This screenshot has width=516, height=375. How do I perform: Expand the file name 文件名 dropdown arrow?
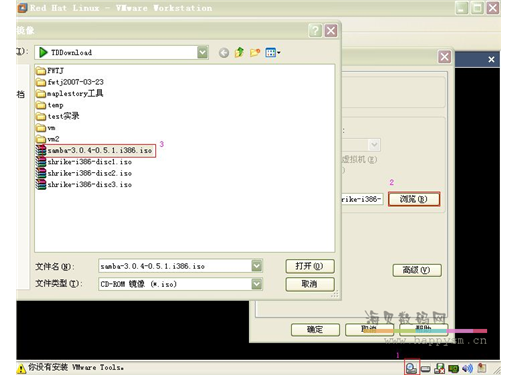(x=257, y=266)
